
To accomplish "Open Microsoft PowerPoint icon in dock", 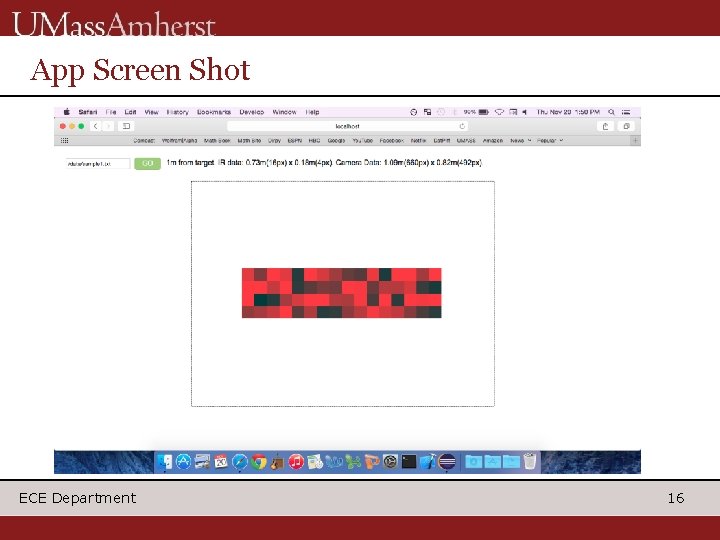I will point(371,461).
